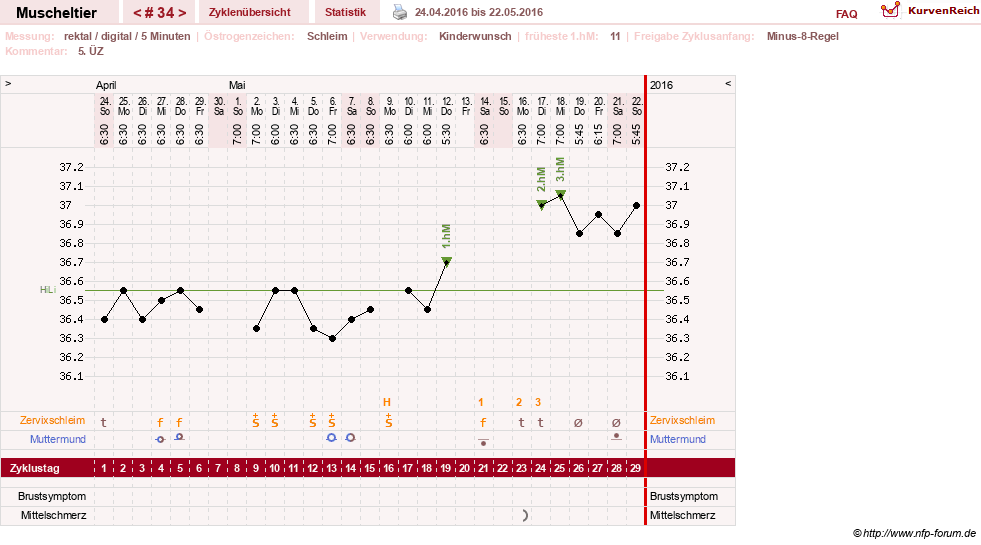Click the HLi coverline label

coord(48,290)
